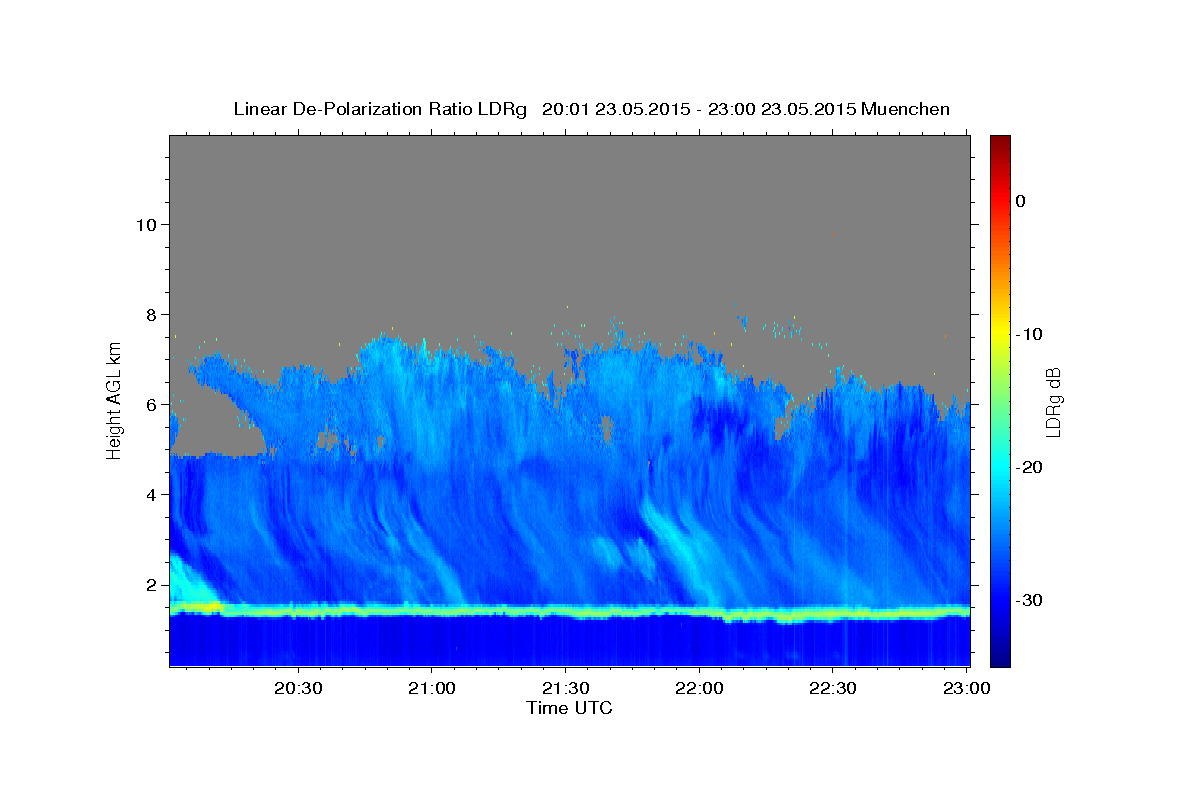Image resolution: width=1200 pixels, height=800 pixels.
Task: Click the 'Time UTC' x-axis label
Action: (x=569, y=708)
